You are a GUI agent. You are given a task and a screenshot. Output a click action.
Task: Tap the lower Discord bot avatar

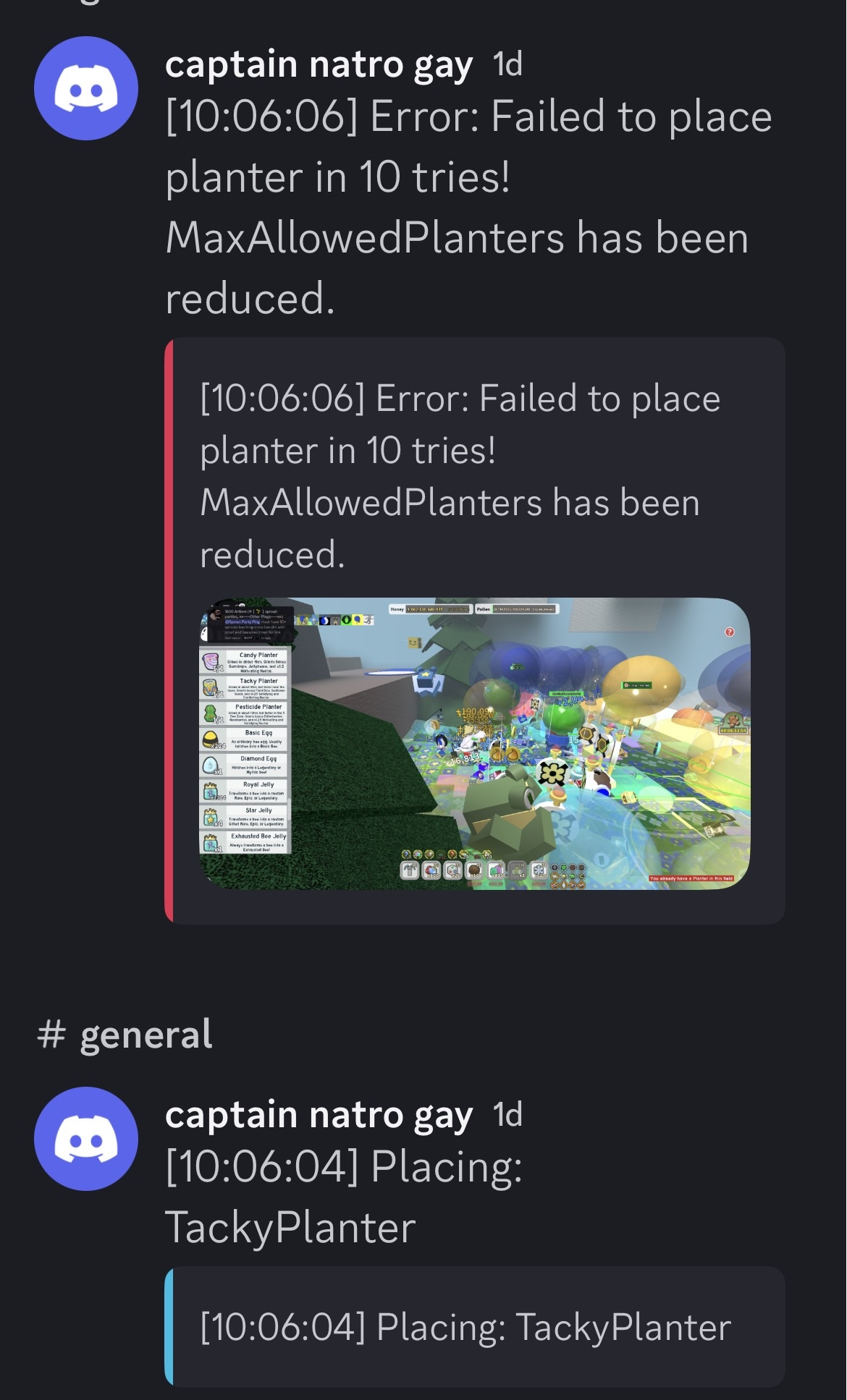tap(86, 1139)
